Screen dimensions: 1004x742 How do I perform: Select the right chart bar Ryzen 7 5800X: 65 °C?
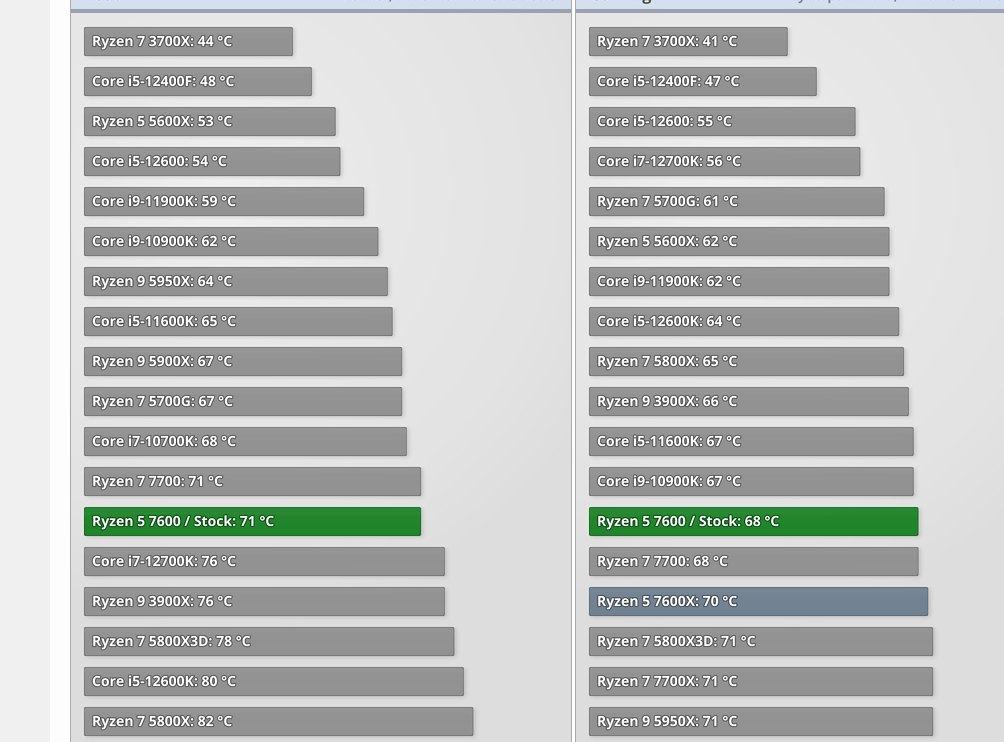coord(746,361)
